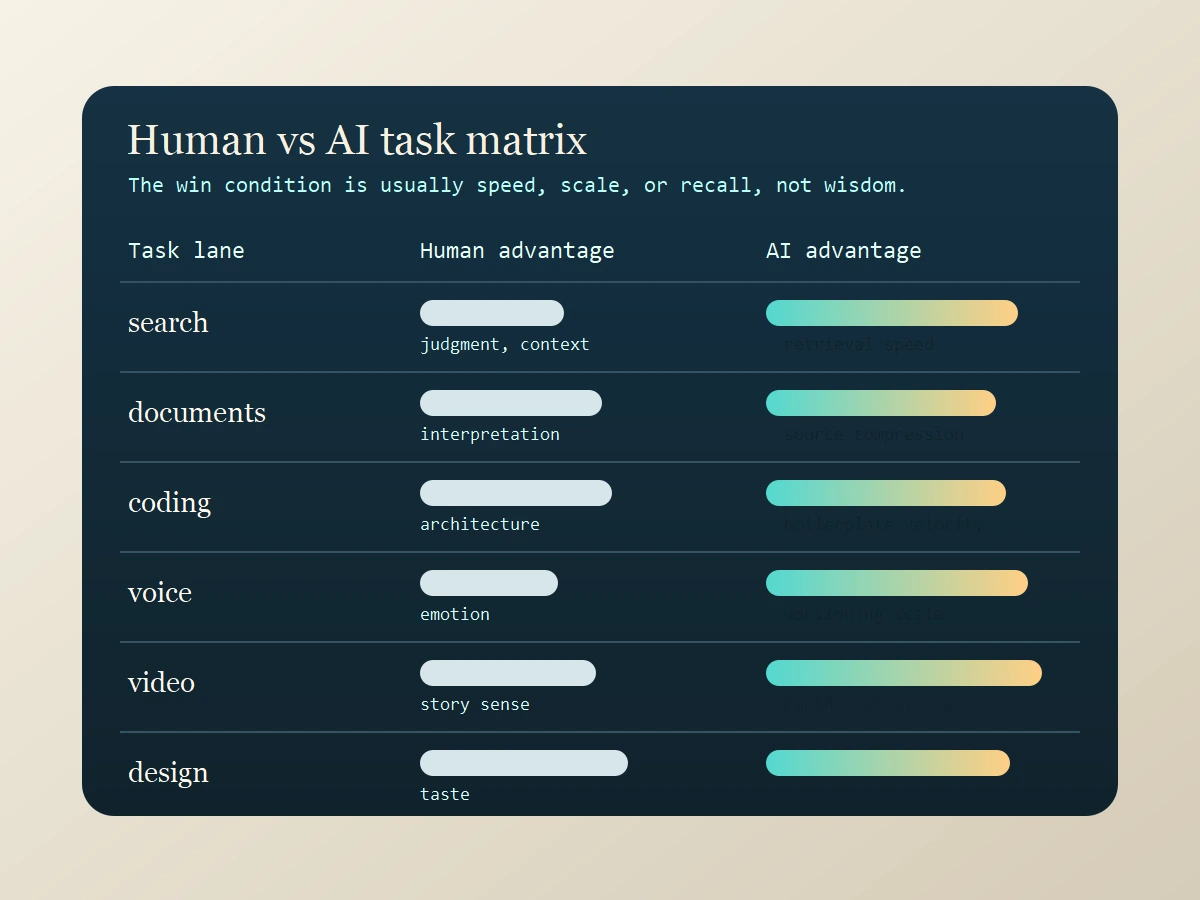This screenshot has width=1200, height=900.
Task: Click the gradient AI bar for search
Action: point(891,313)
